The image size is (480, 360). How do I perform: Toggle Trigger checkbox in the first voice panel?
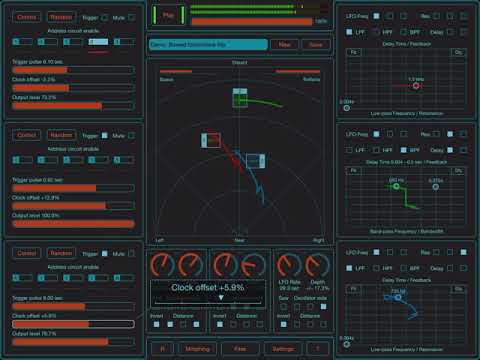coord(105,17)
